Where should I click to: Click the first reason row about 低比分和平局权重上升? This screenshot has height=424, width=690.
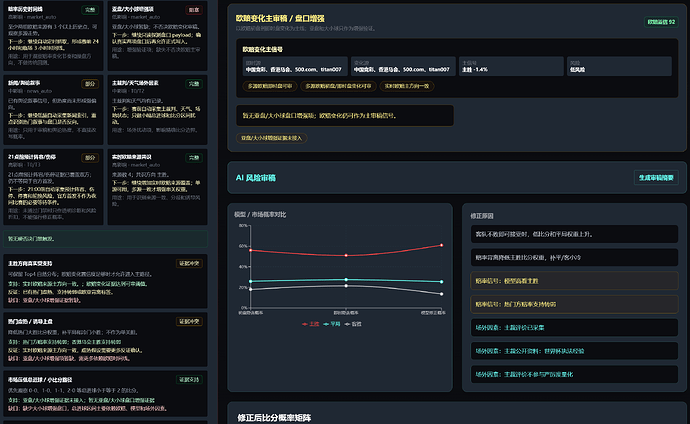click(x=574, y=234)
